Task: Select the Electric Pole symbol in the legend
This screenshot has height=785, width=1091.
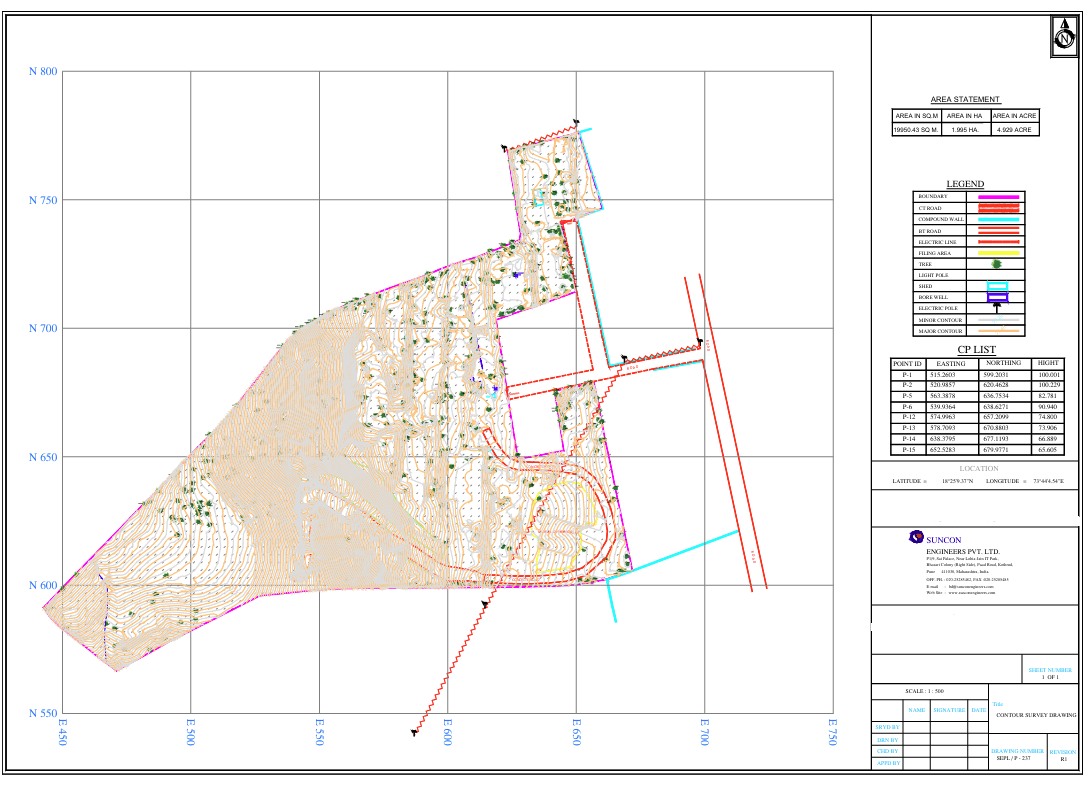Action: (x=997, y=308)
